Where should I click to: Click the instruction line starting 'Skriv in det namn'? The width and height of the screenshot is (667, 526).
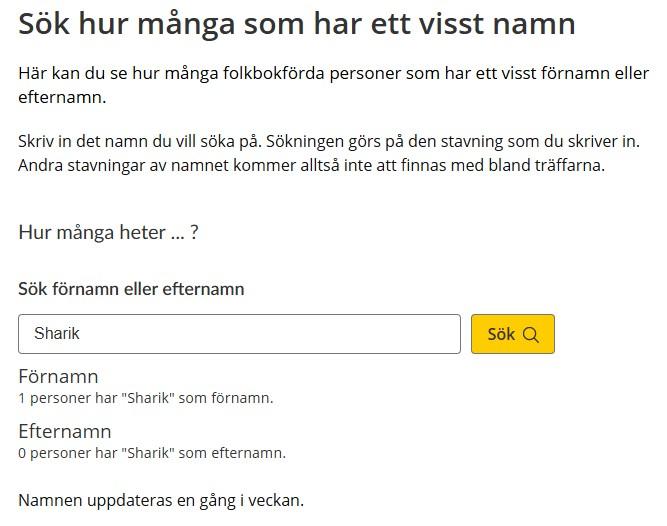tap(329, 141)
